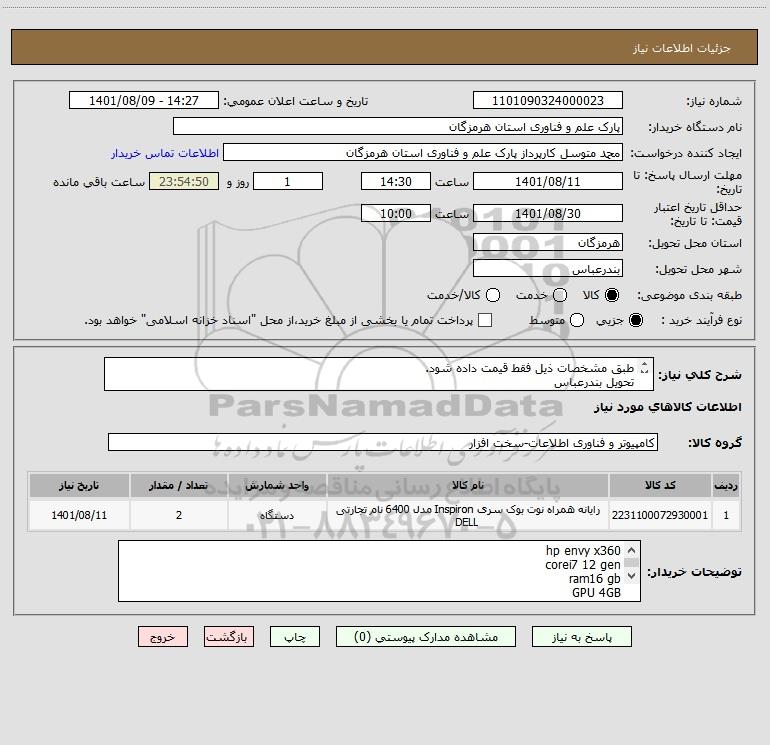Click the buyer notes scroll down arrow
770x745 pixels.
(x=632, y=576)
